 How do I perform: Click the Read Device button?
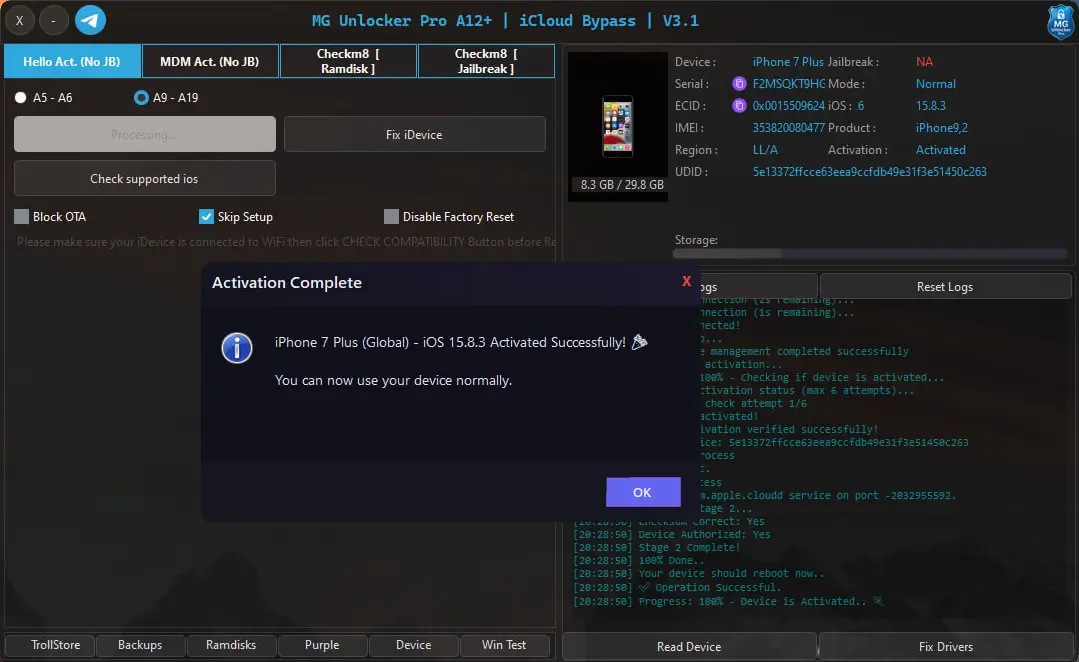pyautogui.click(x=689, y=646)
